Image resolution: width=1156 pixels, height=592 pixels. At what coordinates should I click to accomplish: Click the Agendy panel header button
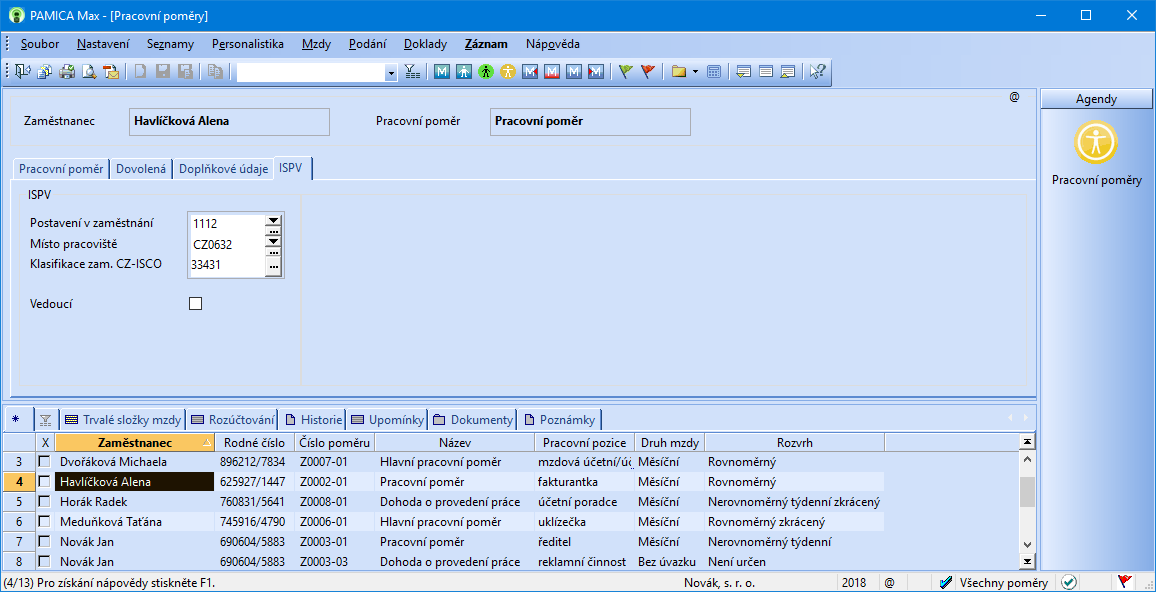pos(1096,99)
